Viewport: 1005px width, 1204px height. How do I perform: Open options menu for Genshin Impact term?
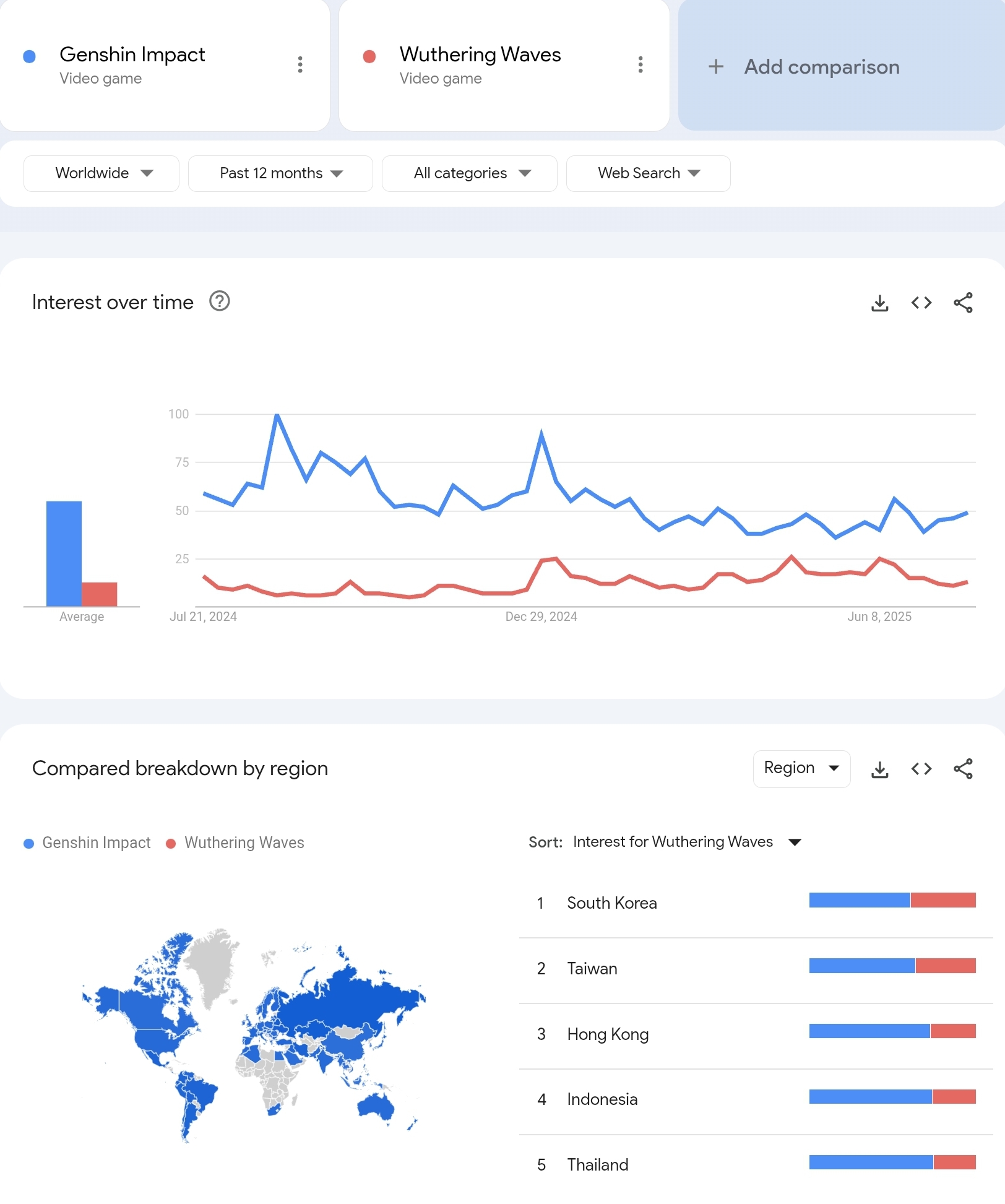pos(300,65)
